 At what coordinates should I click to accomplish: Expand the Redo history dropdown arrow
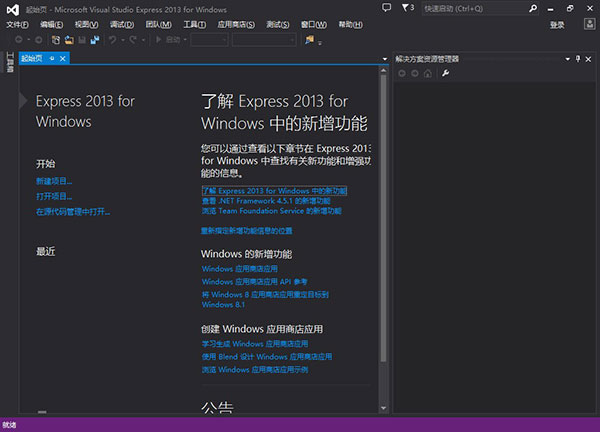(143, 40)
